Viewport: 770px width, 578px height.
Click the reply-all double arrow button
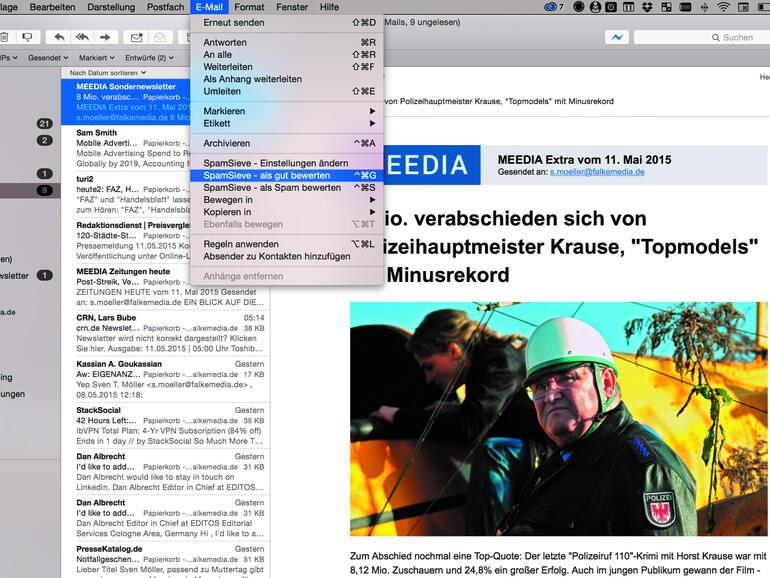pos(82,37)
